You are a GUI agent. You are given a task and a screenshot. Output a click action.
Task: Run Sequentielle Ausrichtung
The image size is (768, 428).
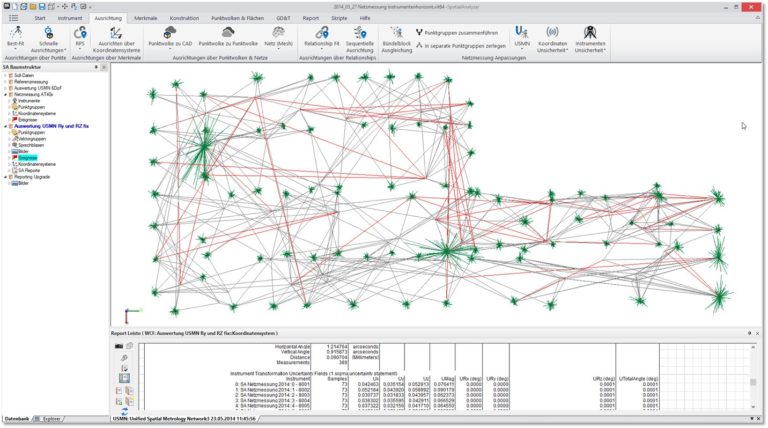tap(360, 39)
